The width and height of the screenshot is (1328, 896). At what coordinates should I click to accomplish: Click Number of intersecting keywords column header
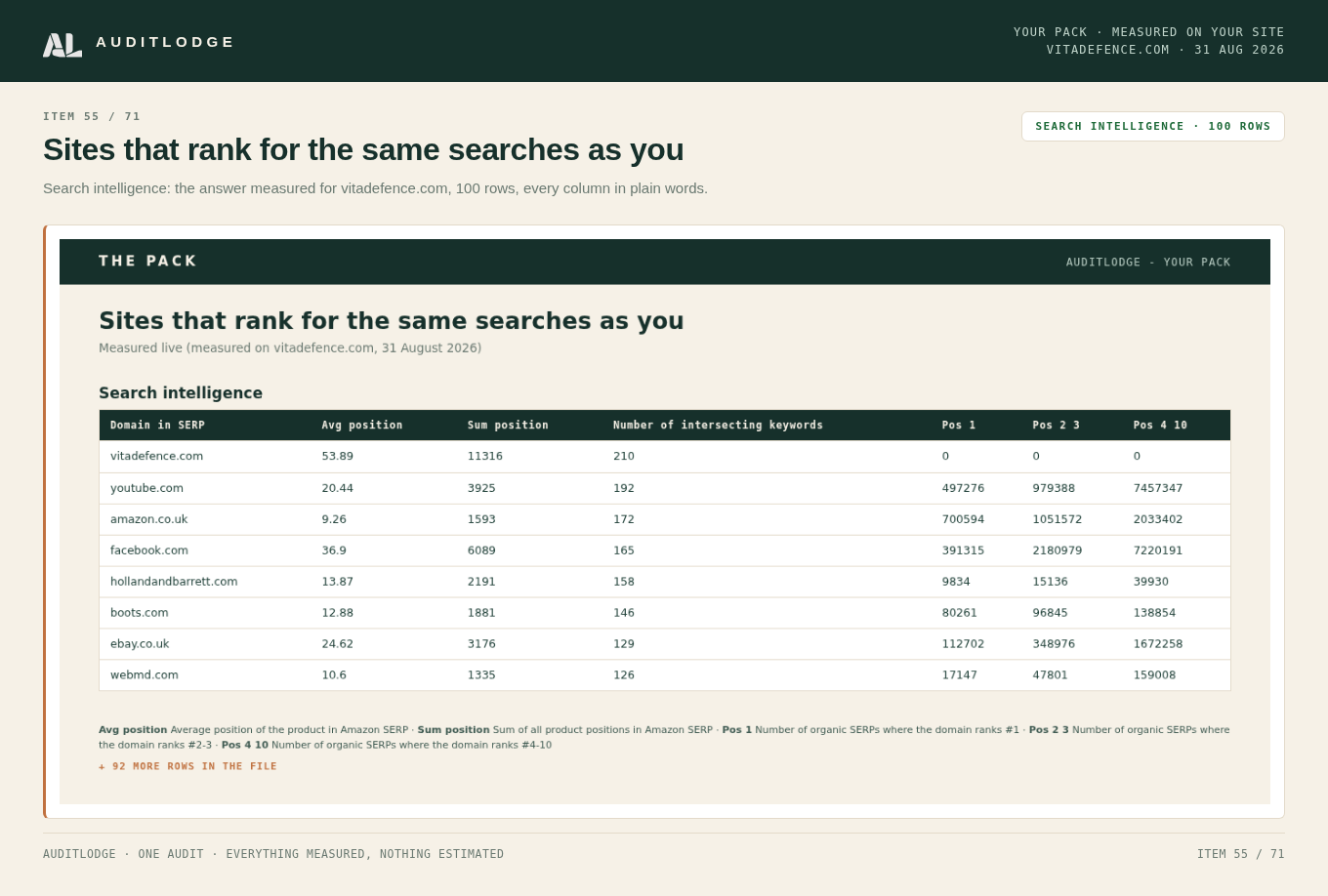coord(718,426)
